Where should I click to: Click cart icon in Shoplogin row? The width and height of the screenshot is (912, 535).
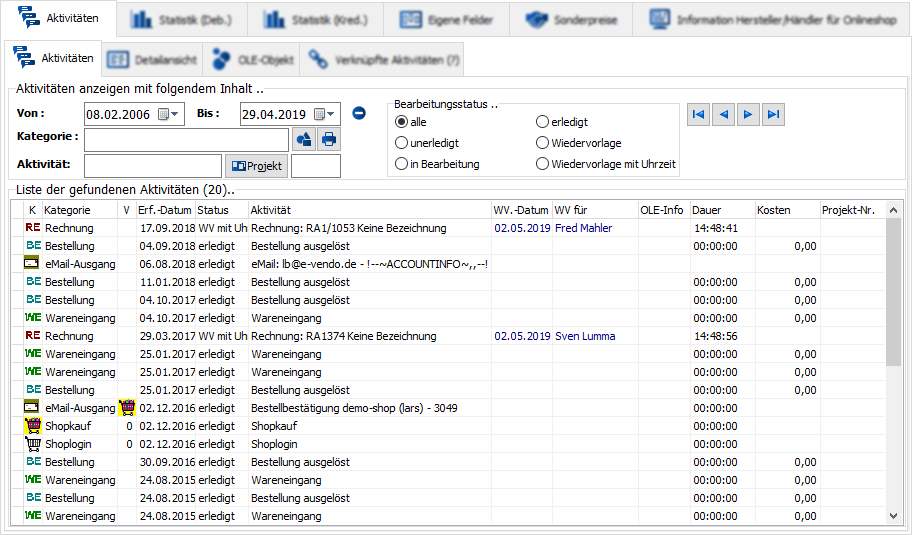coord(33,444)
